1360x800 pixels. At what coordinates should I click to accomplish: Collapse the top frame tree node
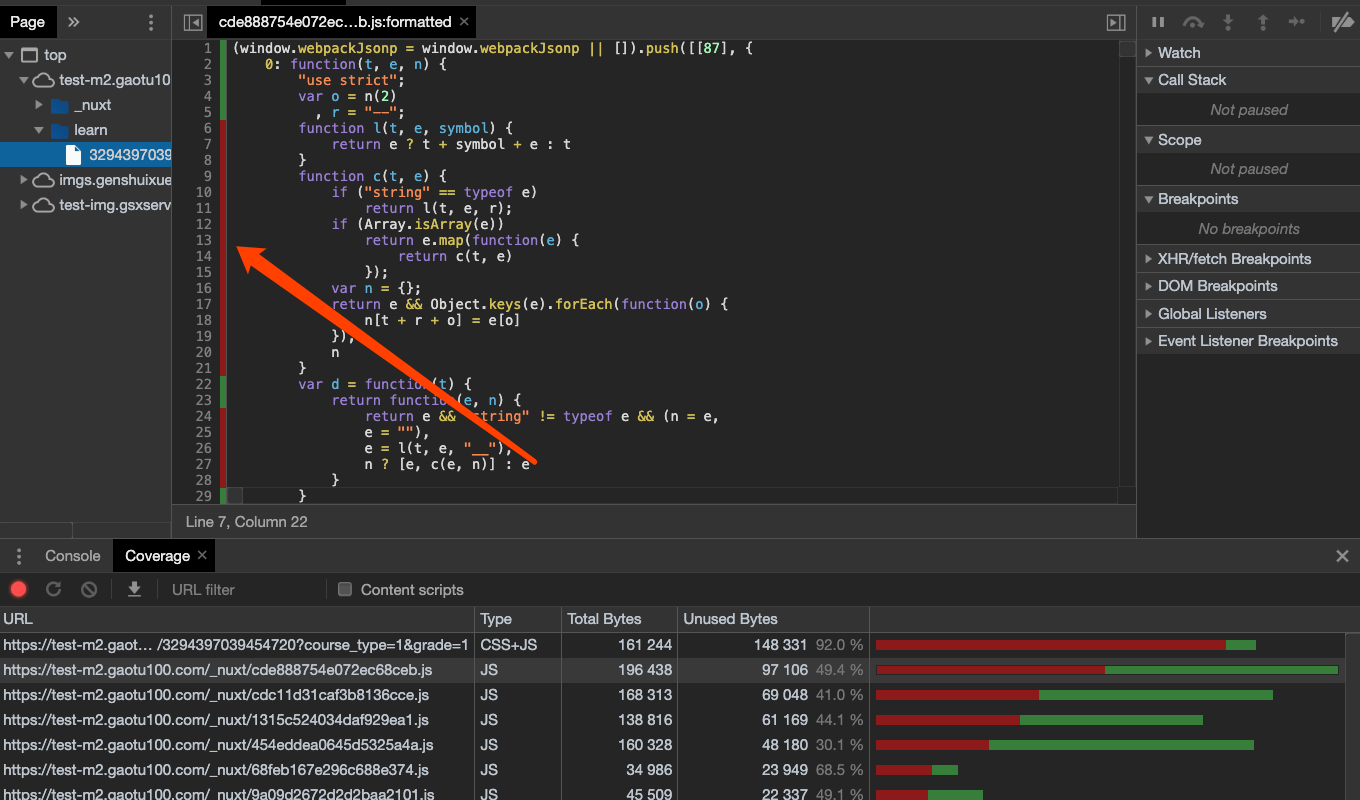(10, 55)
